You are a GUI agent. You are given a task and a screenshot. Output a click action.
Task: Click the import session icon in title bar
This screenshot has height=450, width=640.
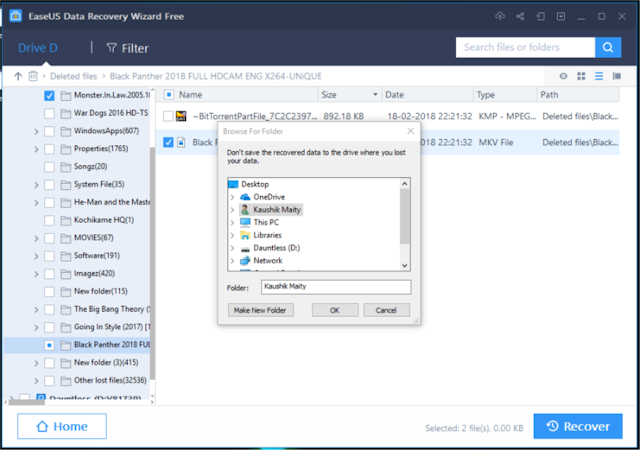(540, 16)
